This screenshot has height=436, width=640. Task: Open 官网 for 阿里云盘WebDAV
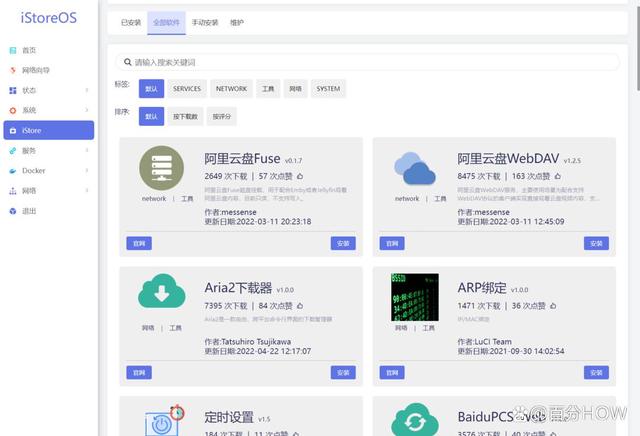click(x=392, y=243)
